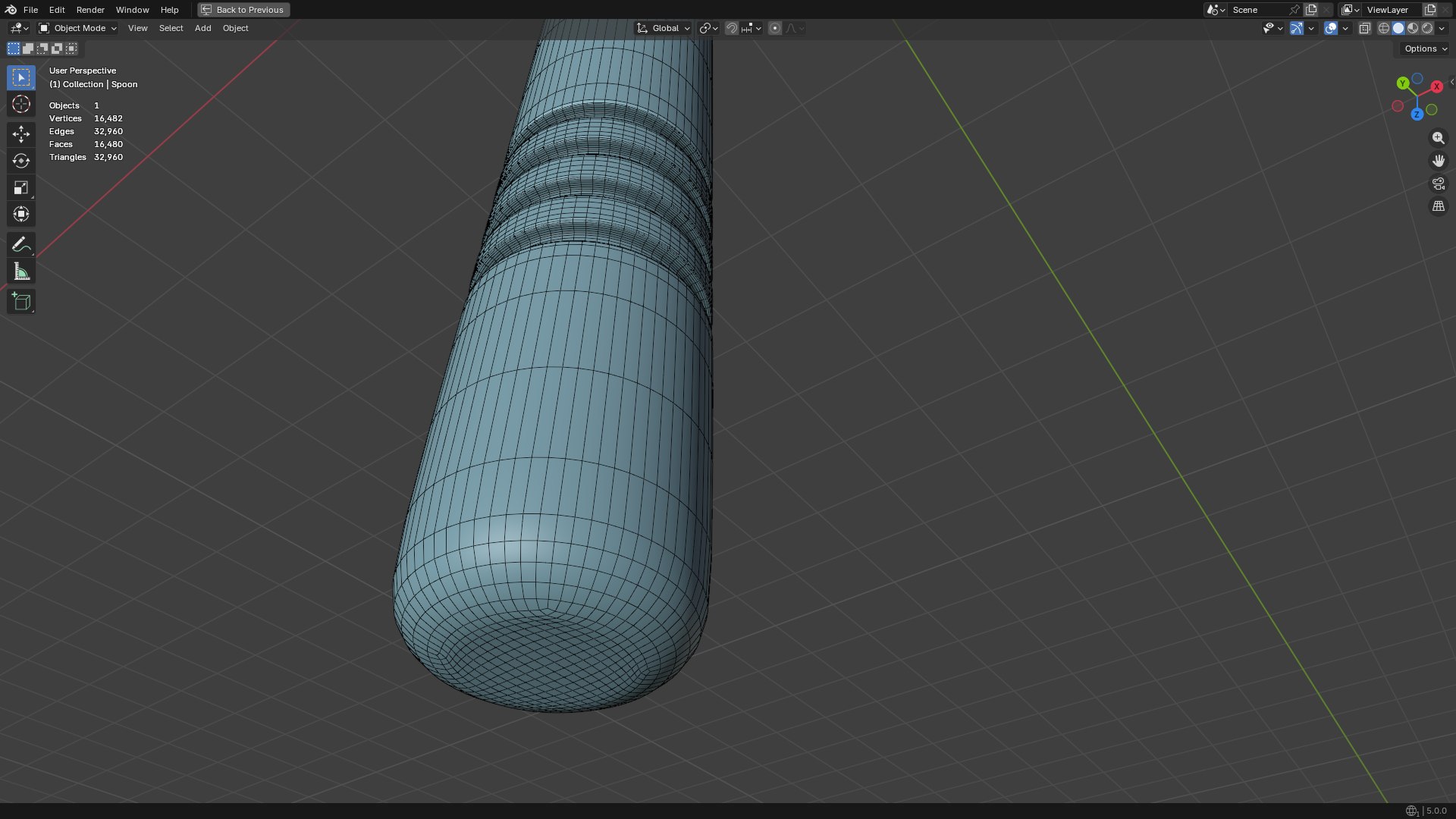Open the Add menu in viewport

202,28
